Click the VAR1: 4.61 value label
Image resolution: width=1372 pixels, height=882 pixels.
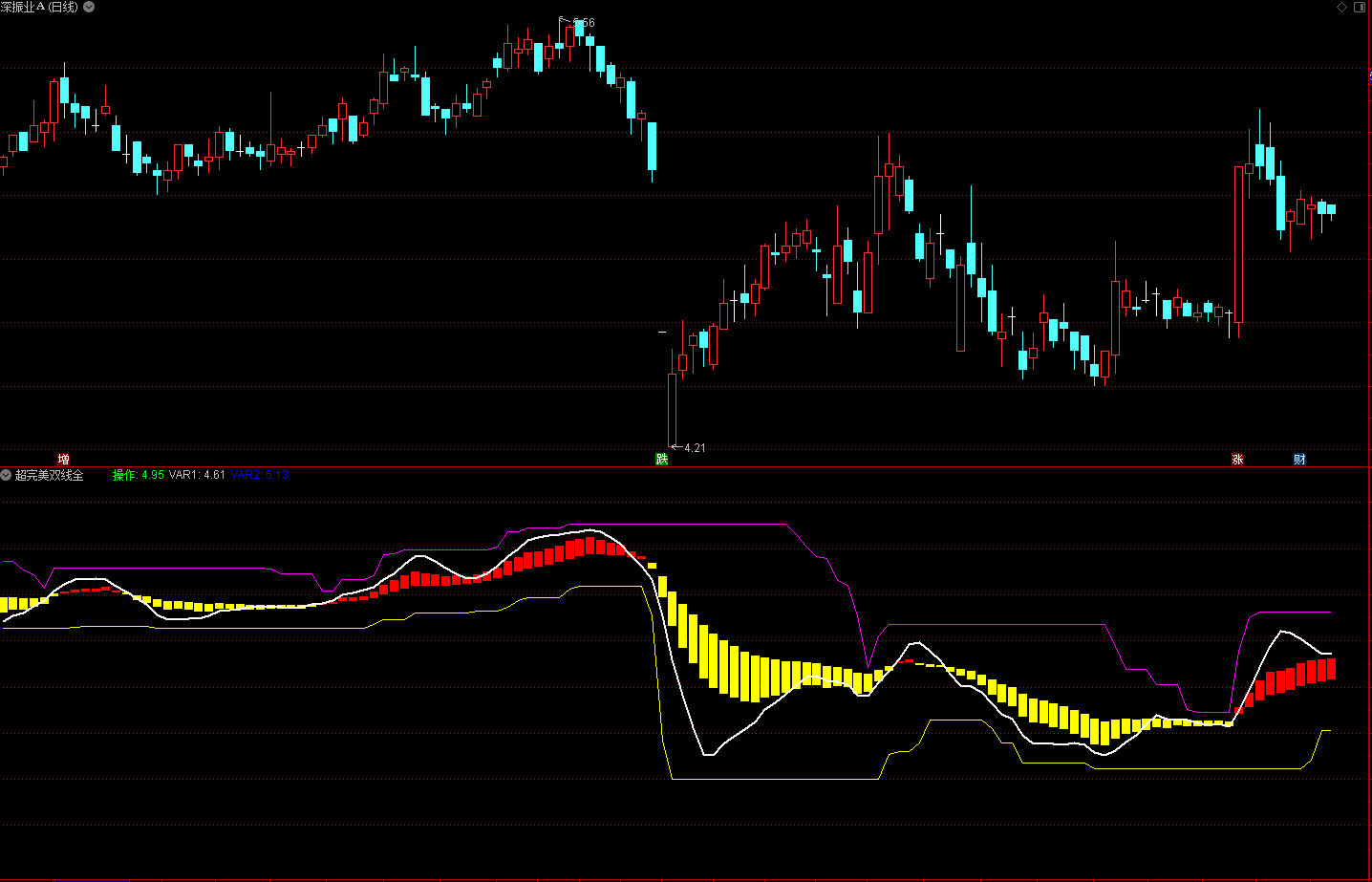coord(197,475)
